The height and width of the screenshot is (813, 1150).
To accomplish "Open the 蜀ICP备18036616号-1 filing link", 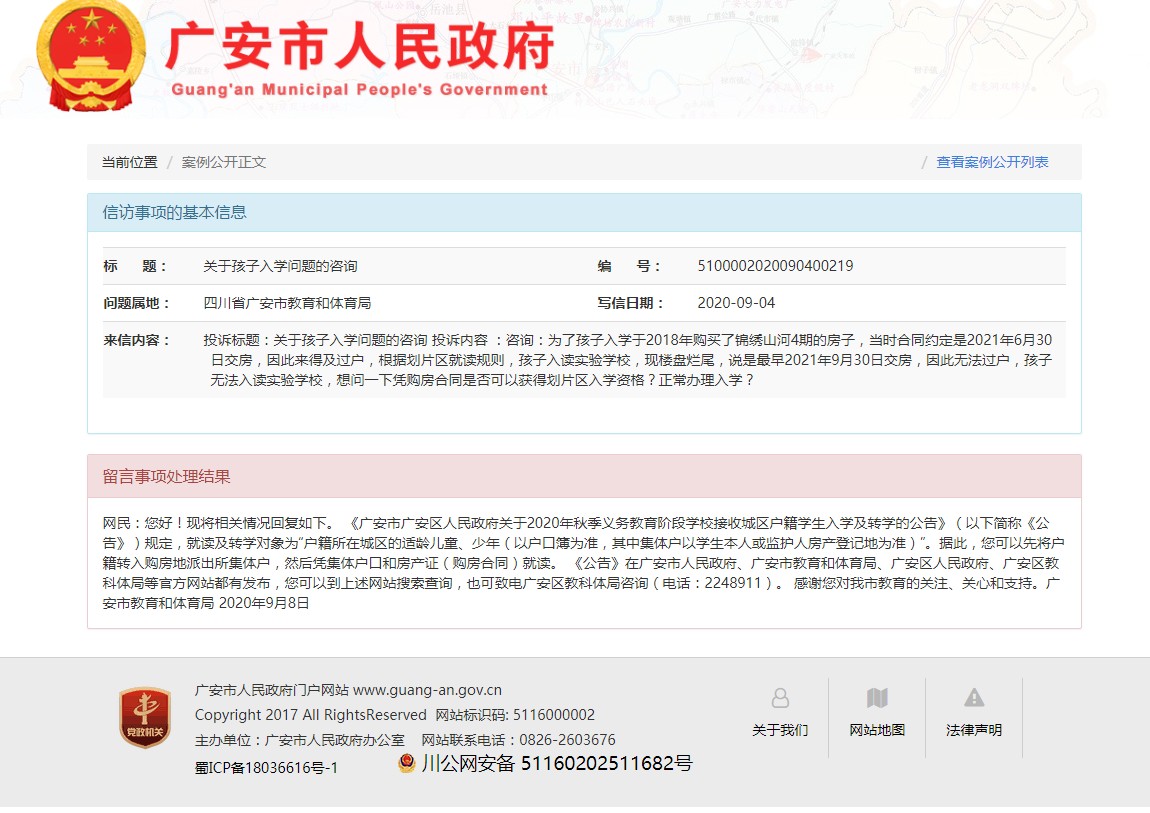I will coord(266,767).
